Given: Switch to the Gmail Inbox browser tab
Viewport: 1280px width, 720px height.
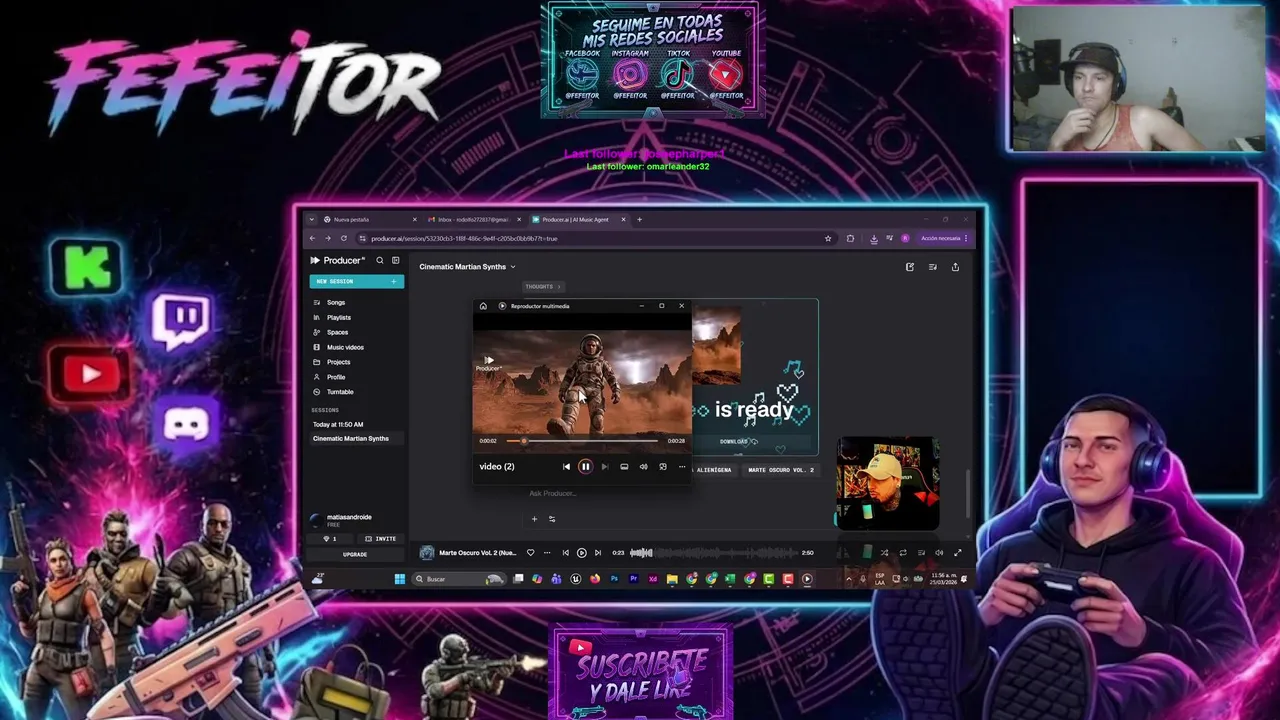Looking at the screenshot, I should click(x=473, y=219).
